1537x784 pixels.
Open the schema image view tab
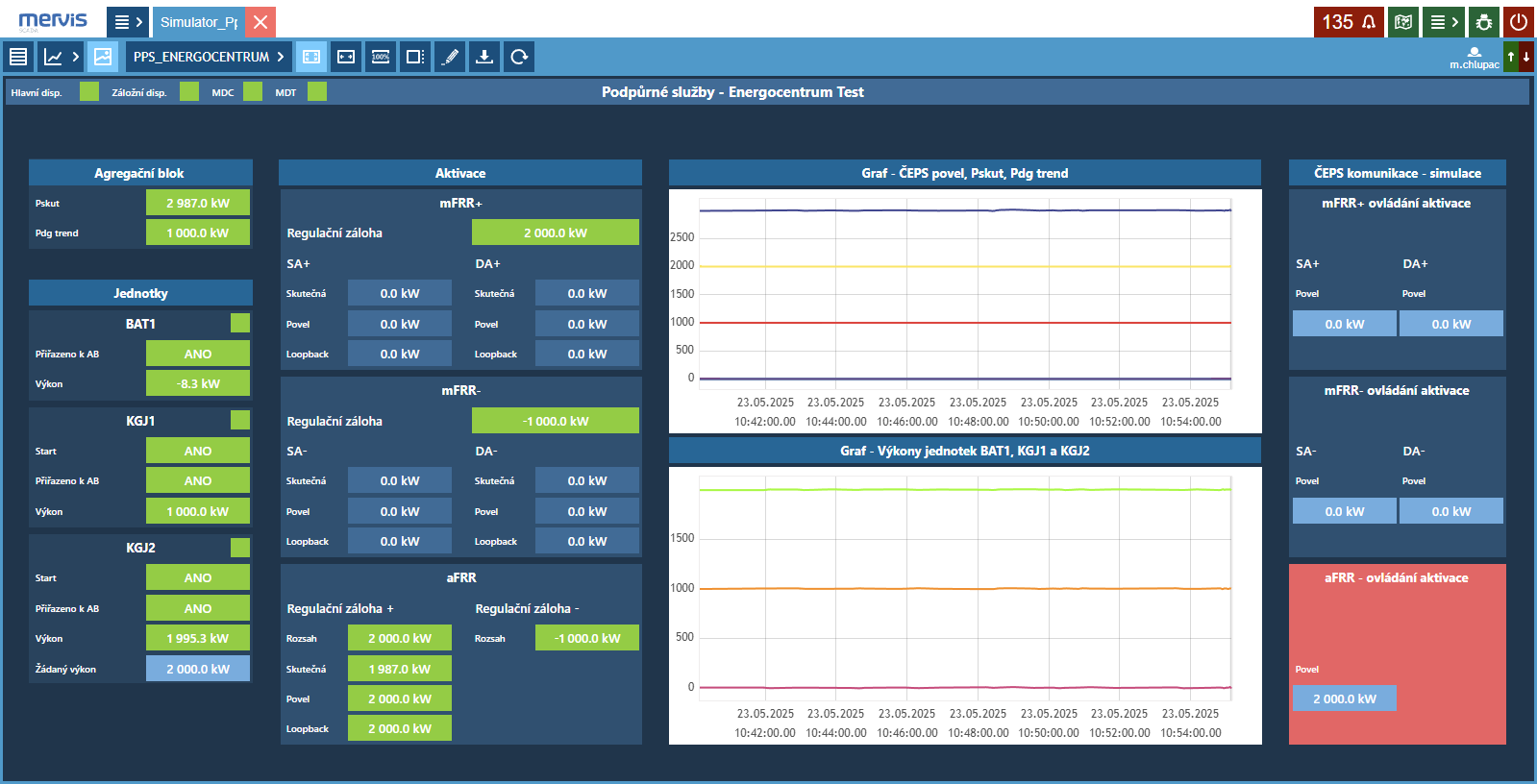[x=103, y=57]
